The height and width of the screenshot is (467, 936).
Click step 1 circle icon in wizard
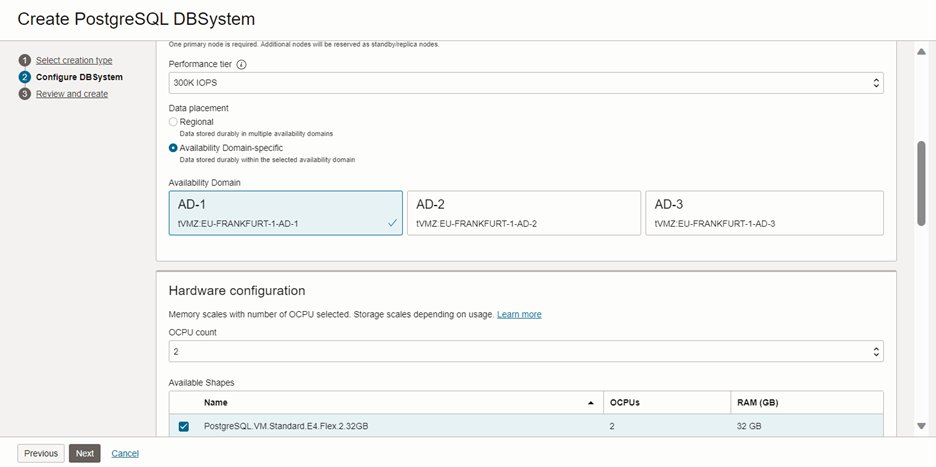pos(24,60)
